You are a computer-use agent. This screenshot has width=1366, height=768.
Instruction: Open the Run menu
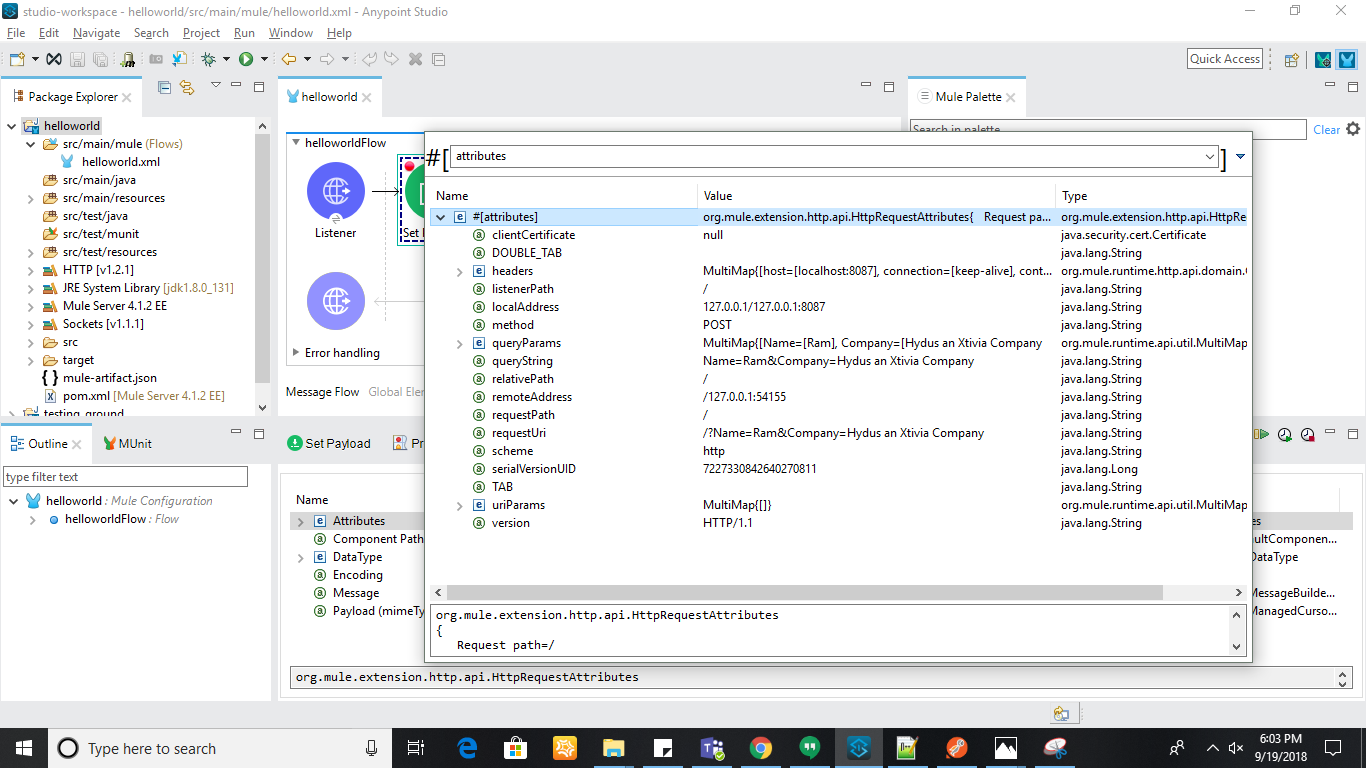[x=244, y=33]
